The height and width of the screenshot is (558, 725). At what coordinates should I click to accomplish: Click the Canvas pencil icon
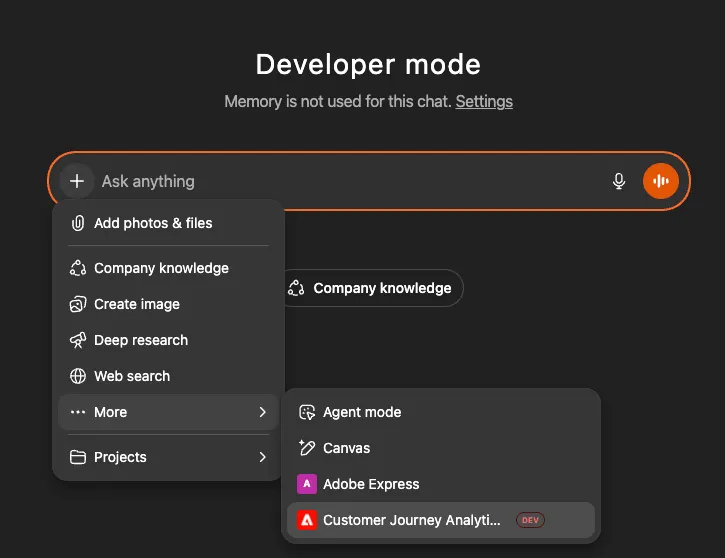click(x=307, y=448)
